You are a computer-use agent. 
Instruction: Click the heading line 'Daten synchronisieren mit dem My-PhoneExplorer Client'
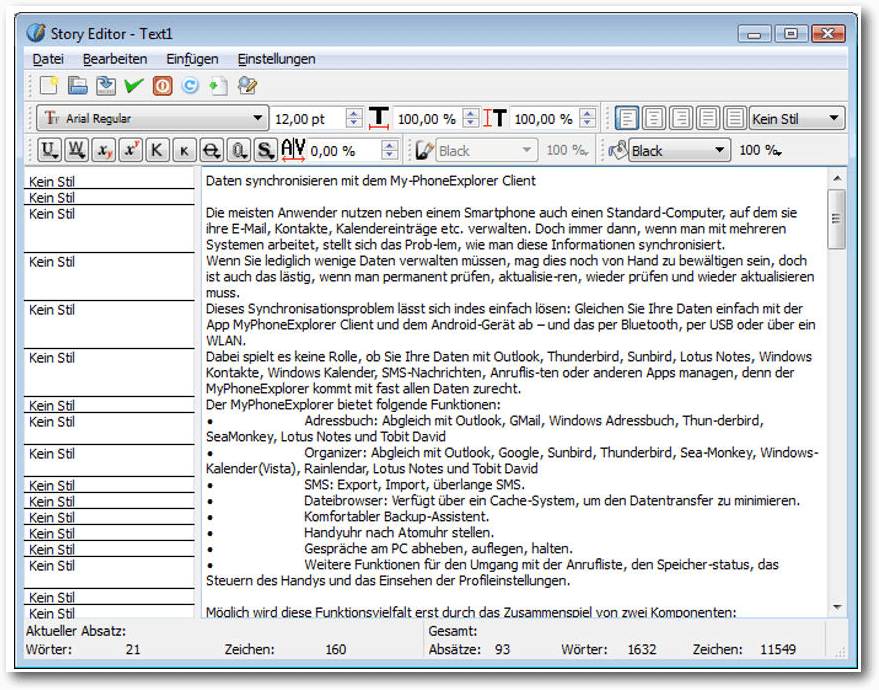pyautogui.click(x=371, y=180)
